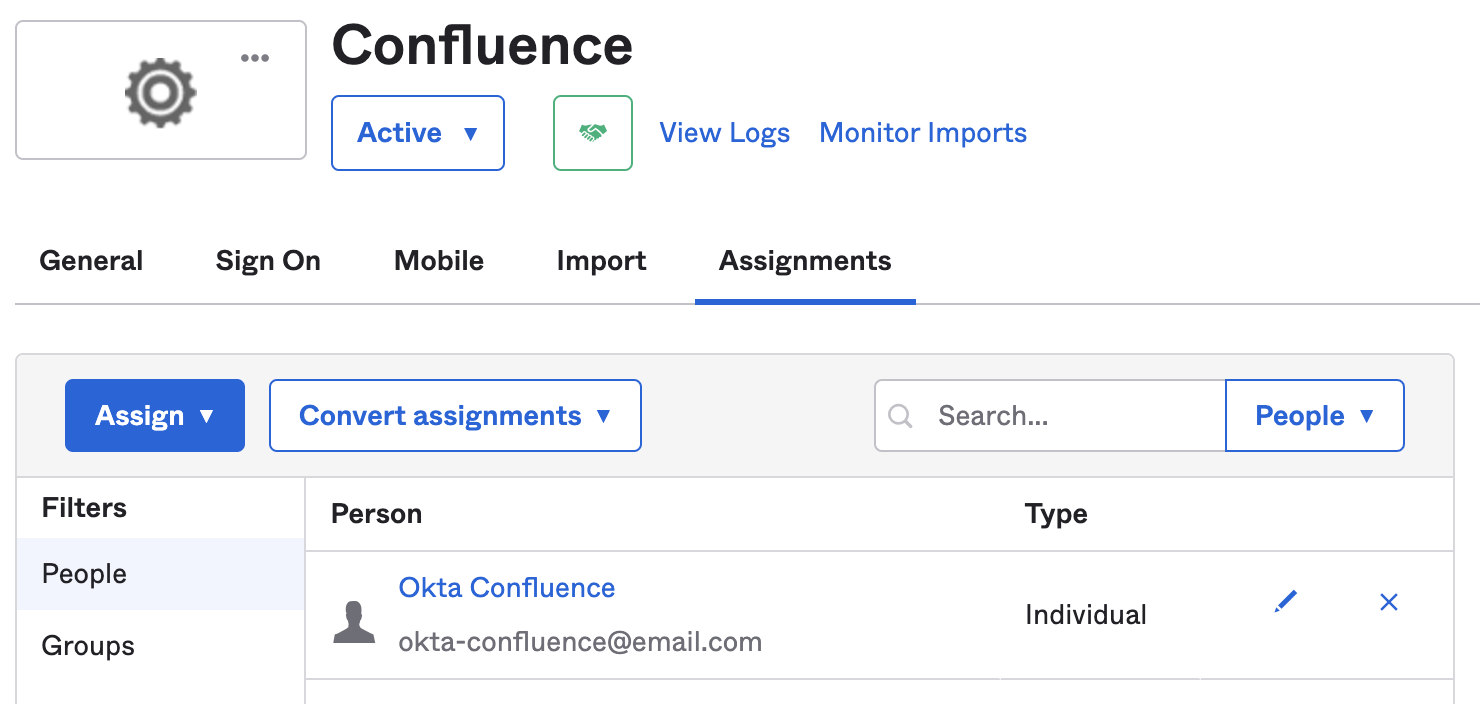Open the three-dots menu on app logo
The image size is (1480, 704).
tap(255, 58)
